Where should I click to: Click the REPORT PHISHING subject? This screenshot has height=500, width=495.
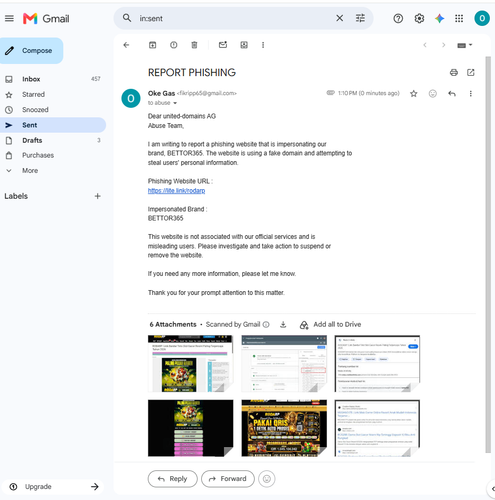(x=192, y=72)
